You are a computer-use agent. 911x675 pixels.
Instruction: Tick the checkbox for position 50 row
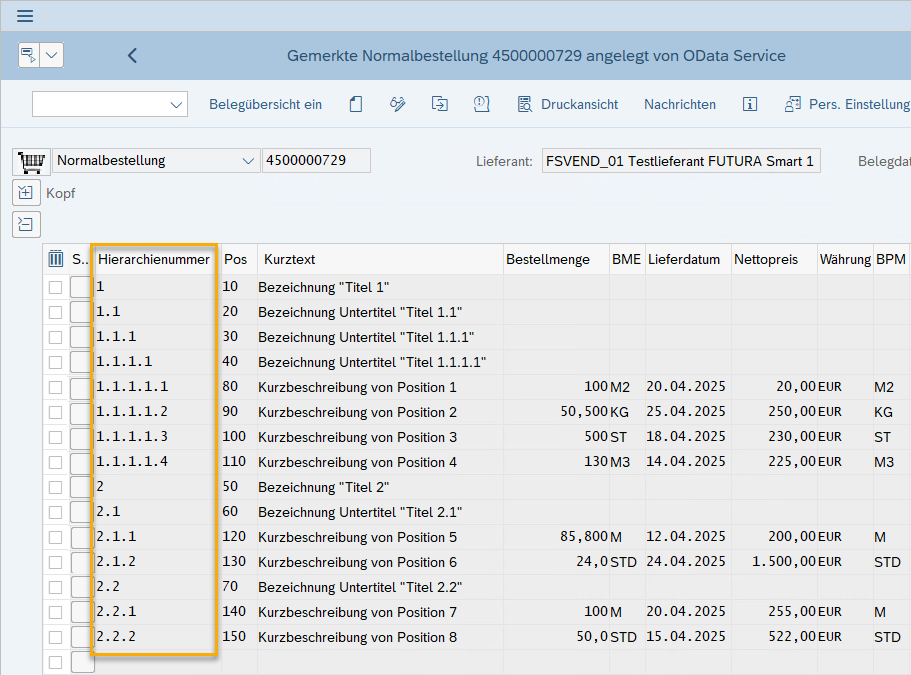pyautogui.click(x=56, y=487)
